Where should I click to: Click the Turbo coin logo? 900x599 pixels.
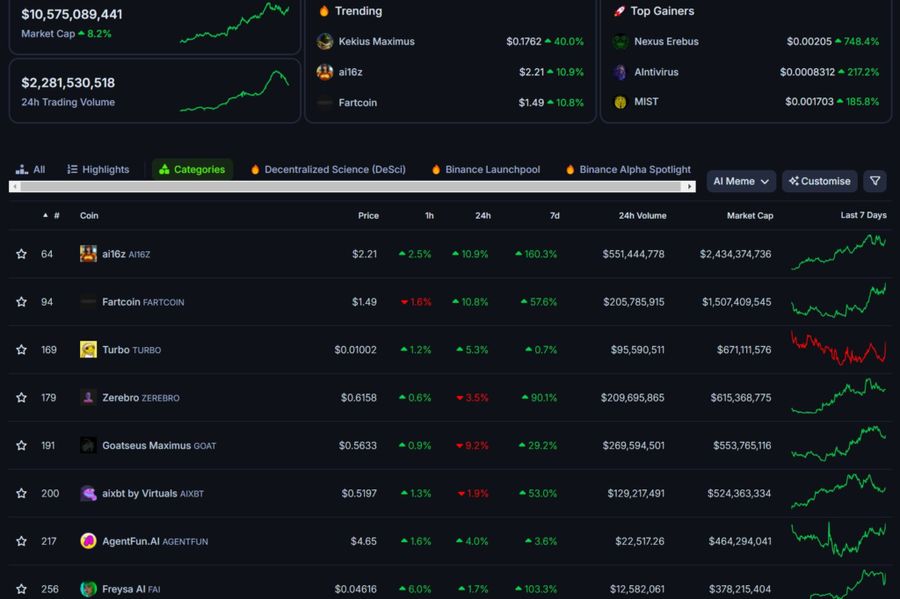tap(88, 349)
